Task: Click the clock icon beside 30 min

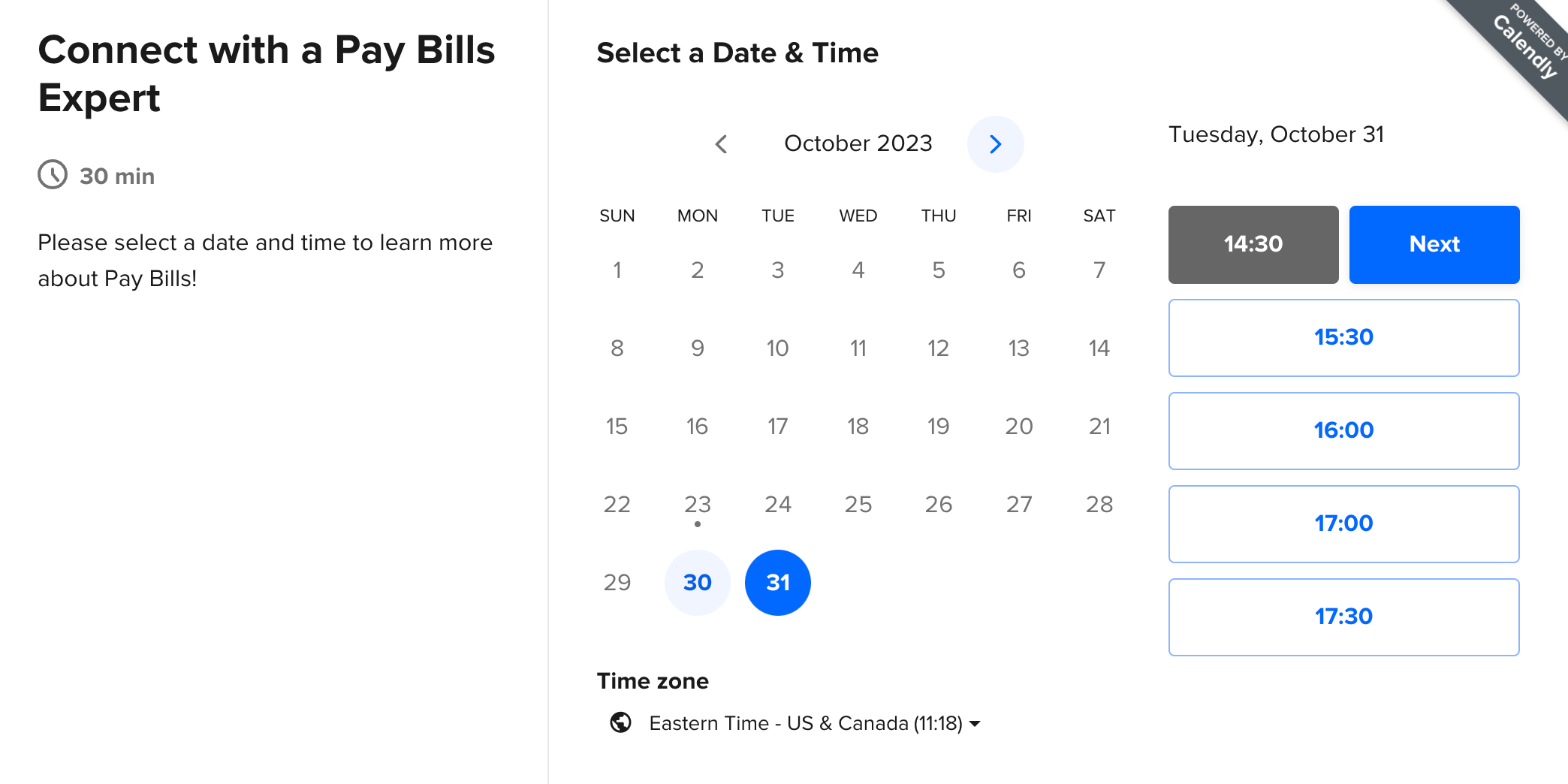Action: coord(51,176)
